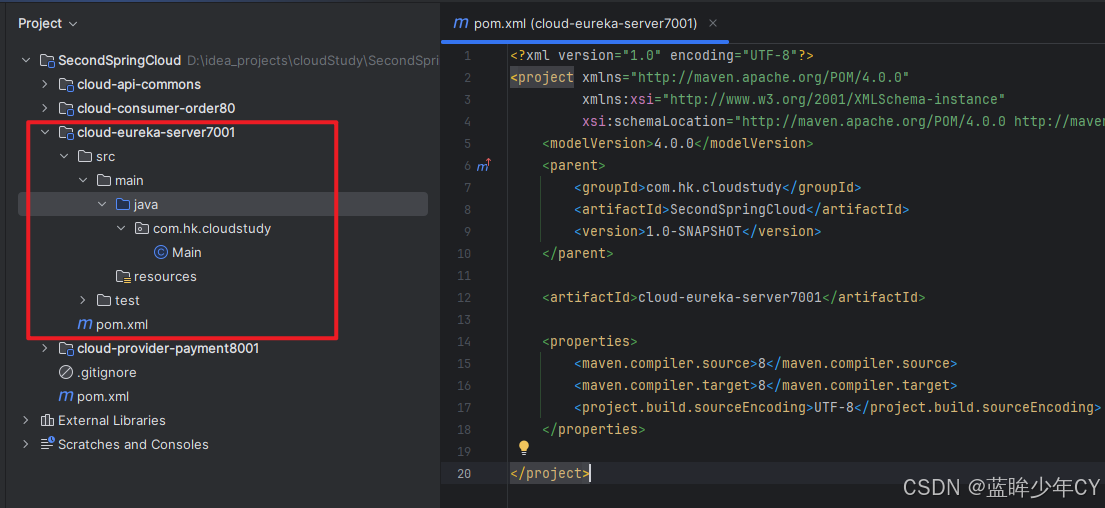
Task: Collapse the main folder chevron
Action: tap(83, 180)
